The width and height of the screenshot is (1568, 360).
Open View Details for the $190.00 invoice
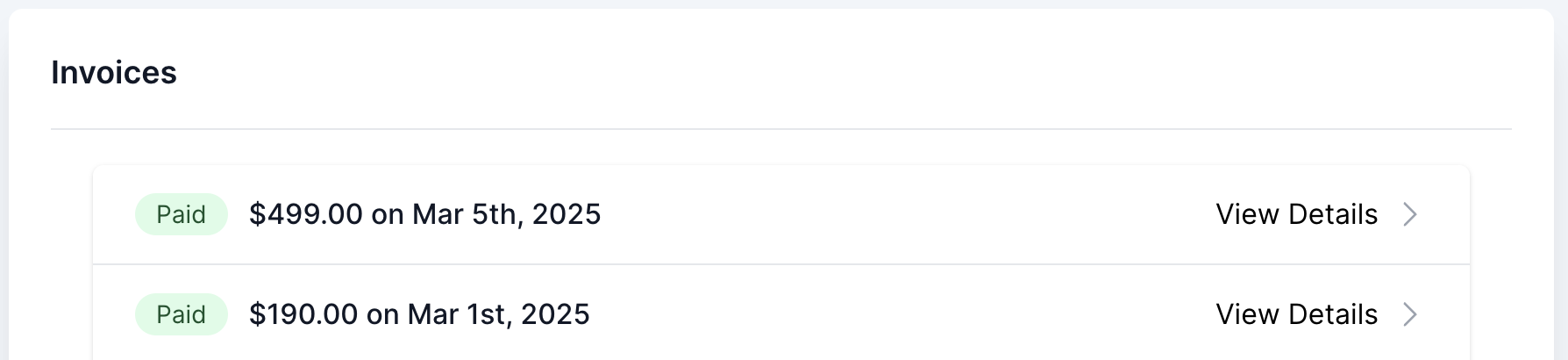coord(1296,314)
